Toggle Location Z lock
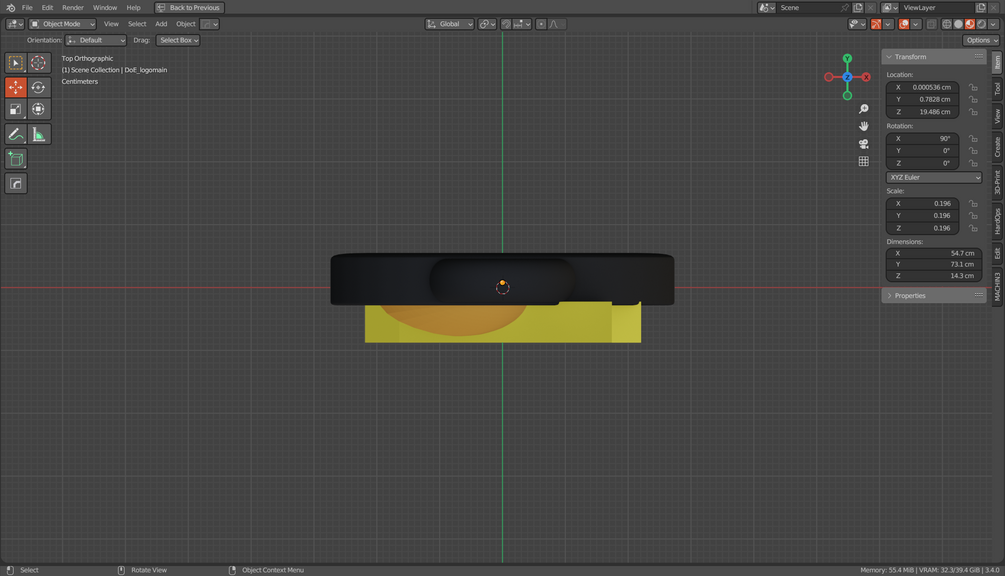The height and width of the screenshot is (576, 1005). [x=973, y=111]
